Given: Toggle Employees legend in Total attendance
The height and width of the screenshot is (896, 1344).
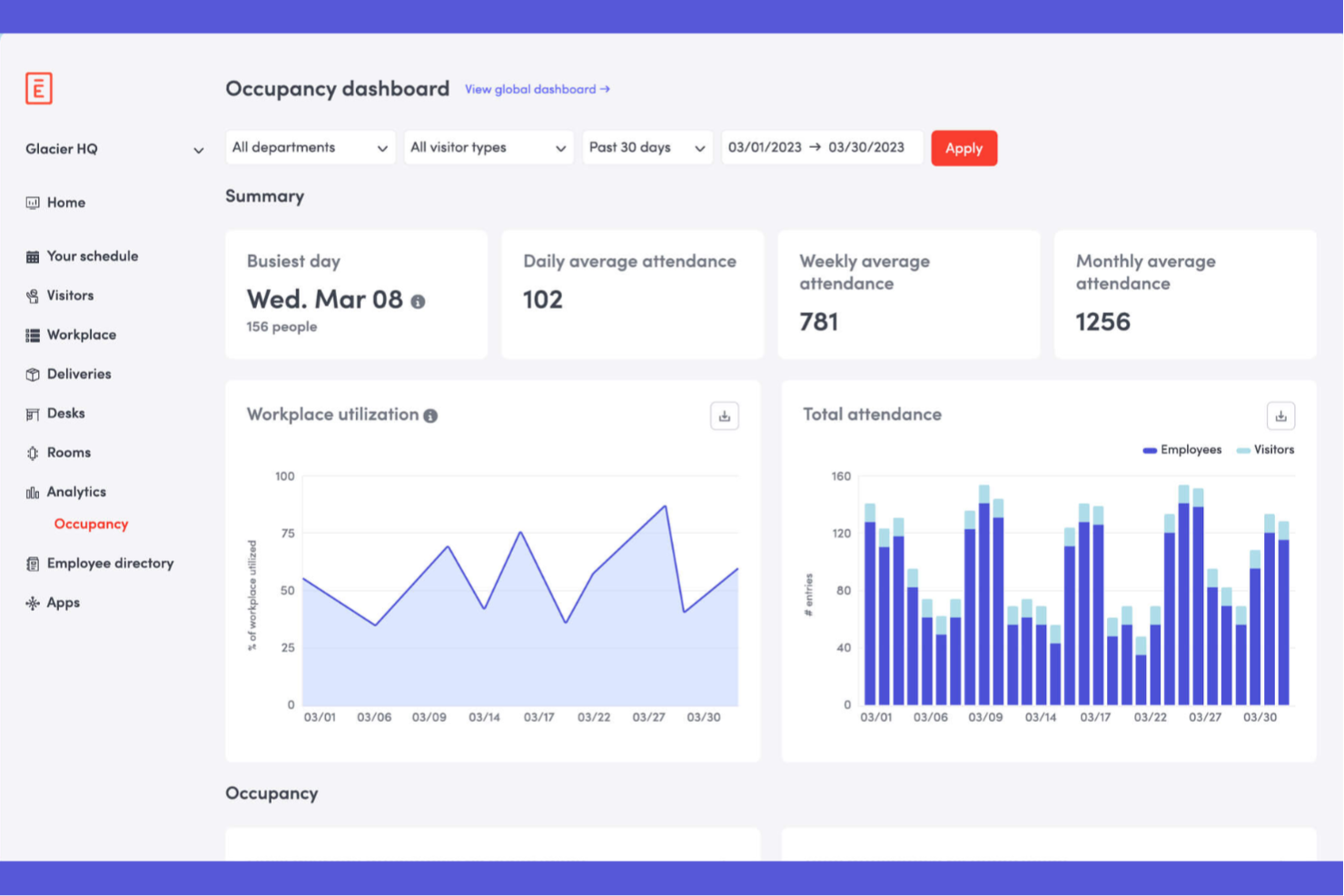Looking at the screenshot, I should pos(1182,449).
